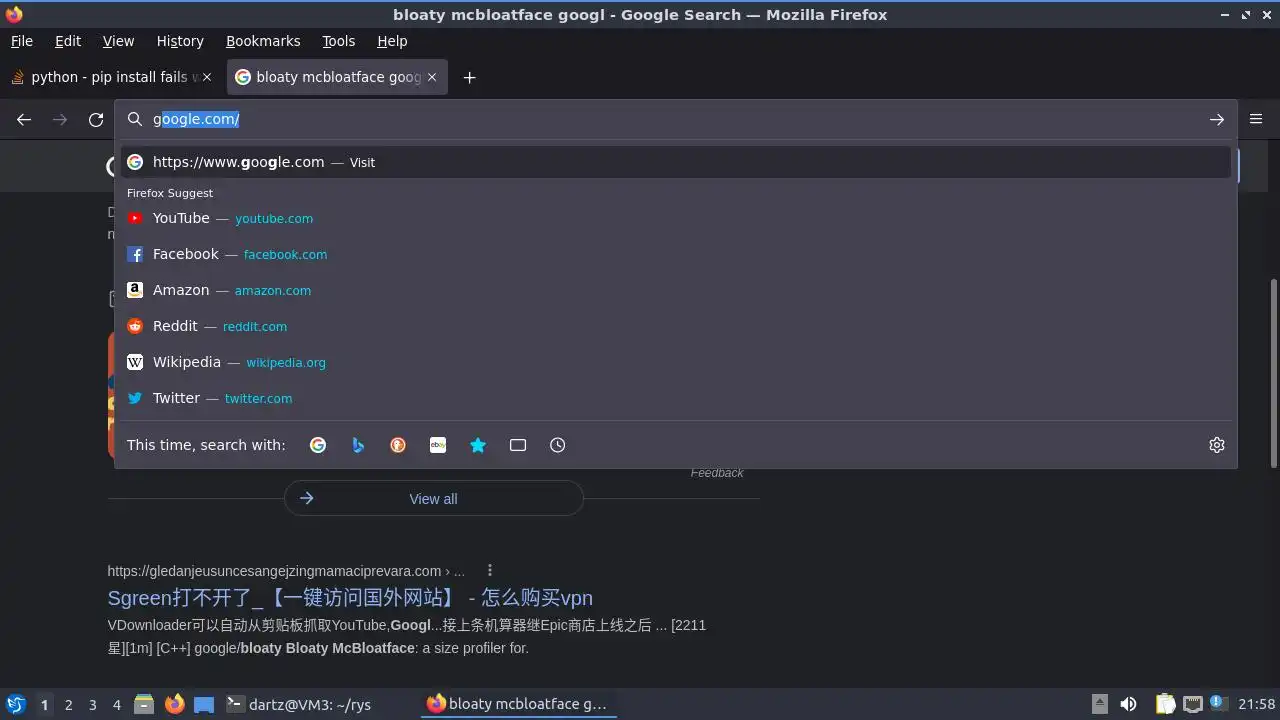Switch to workspace 2
1280x720 pixels.
[x=68, y=704]
